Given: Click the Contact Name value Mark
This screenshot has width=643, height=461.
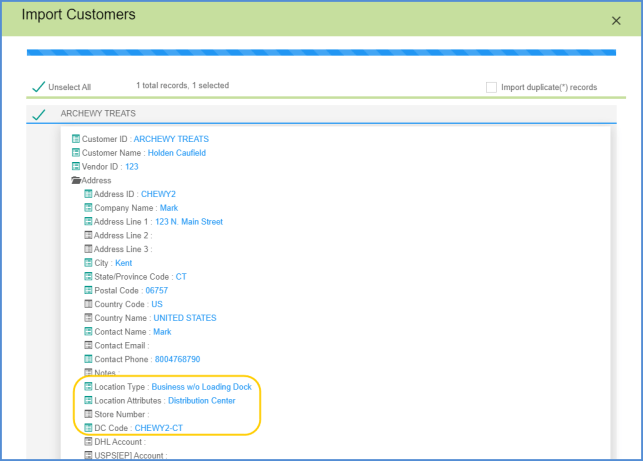Looking at the screenshot, I should (x=162, y=331).
